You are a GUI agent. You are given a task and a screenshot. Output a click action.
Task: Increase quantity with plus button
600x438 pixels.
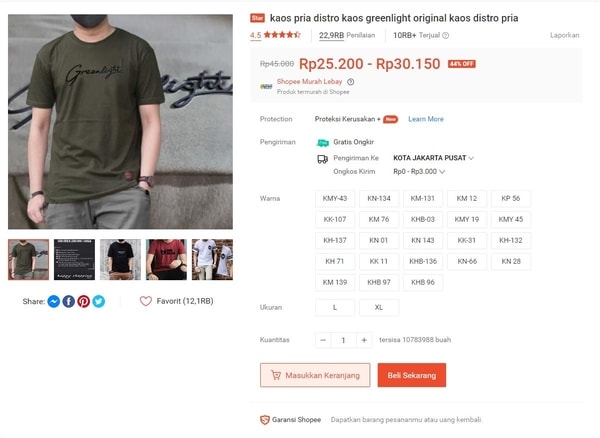click(364, 340)
